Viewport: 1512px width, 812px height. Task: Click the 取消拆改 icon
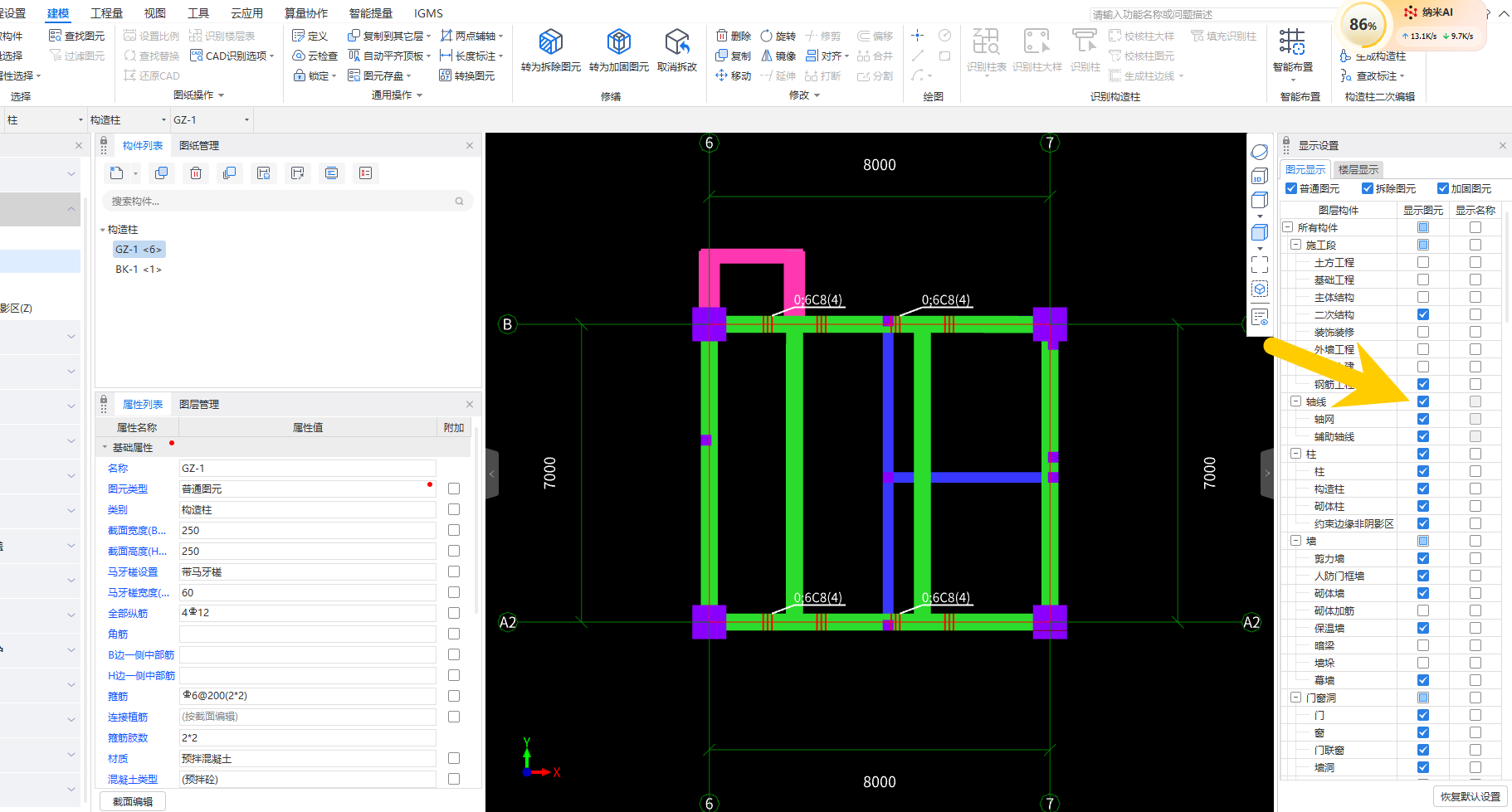[677, 41]
